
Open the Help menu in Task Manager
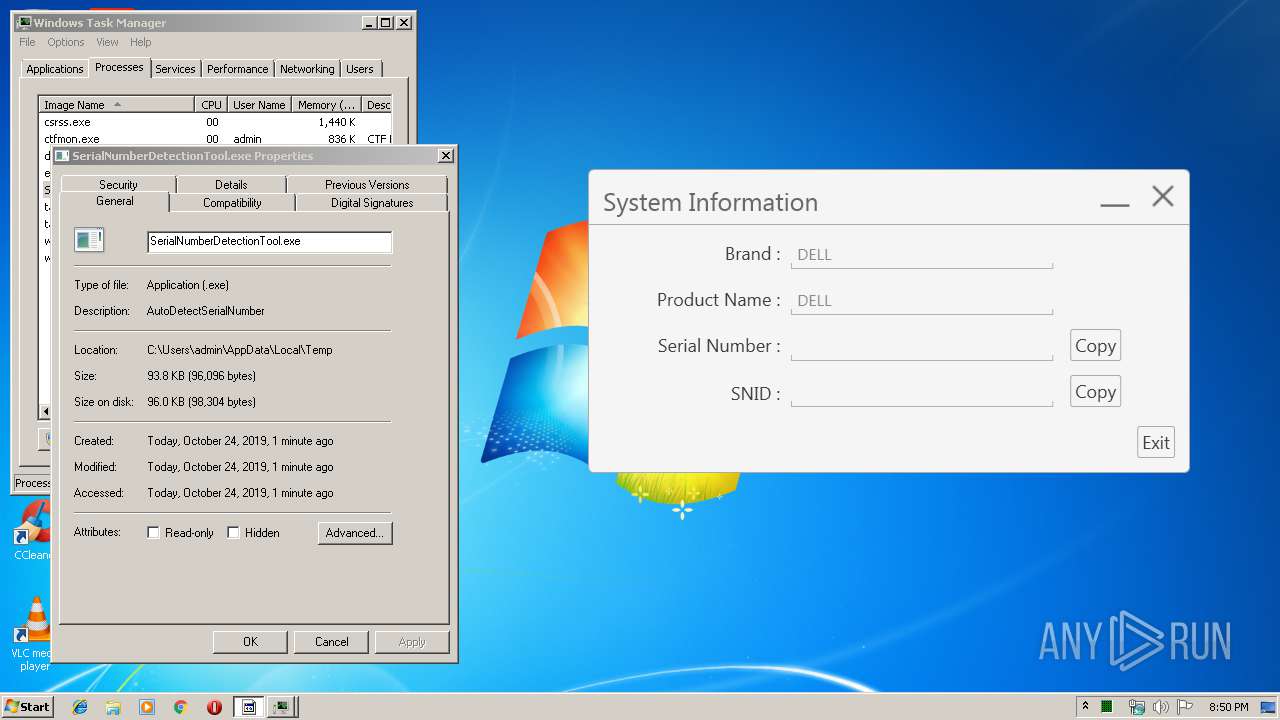tap(141, 42)
